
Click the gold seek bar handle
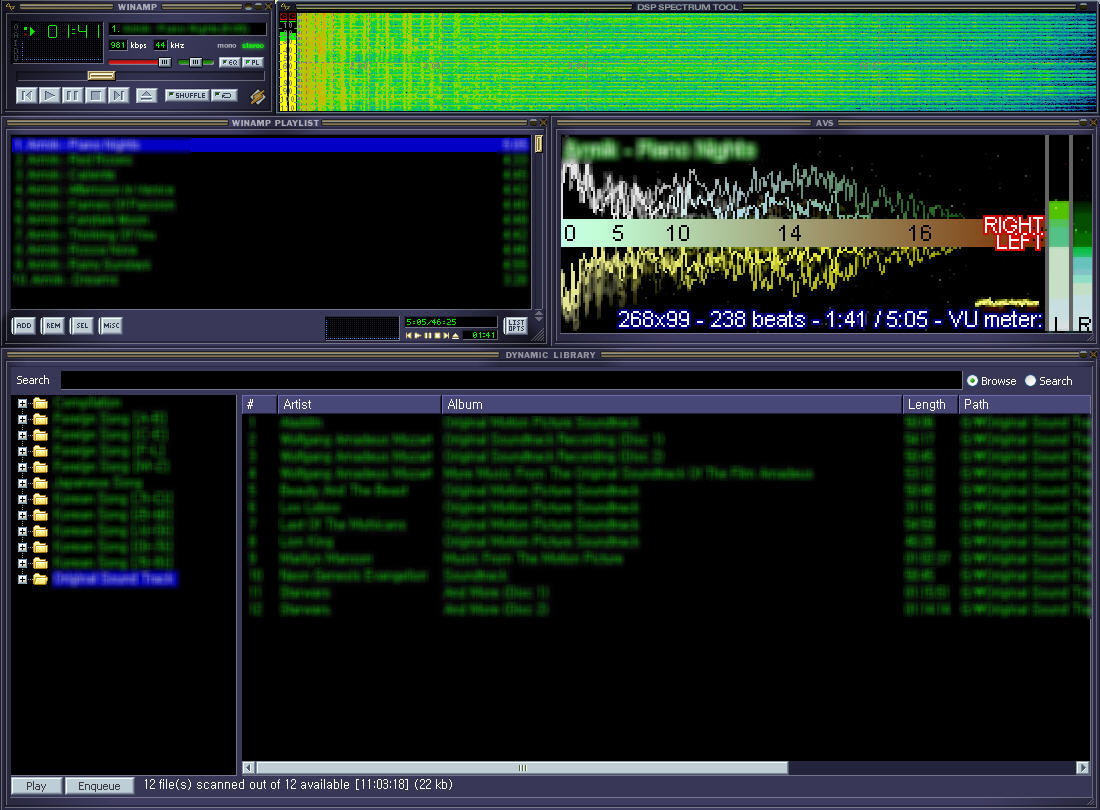click(x=101, y=76)
